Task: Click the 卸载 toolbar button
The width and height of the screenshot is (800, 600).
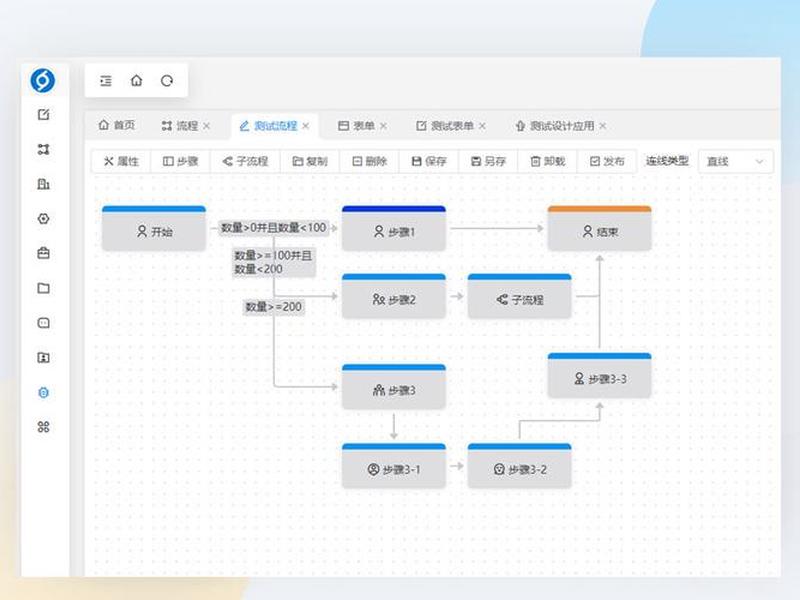Action: click(x=547, y=161)
